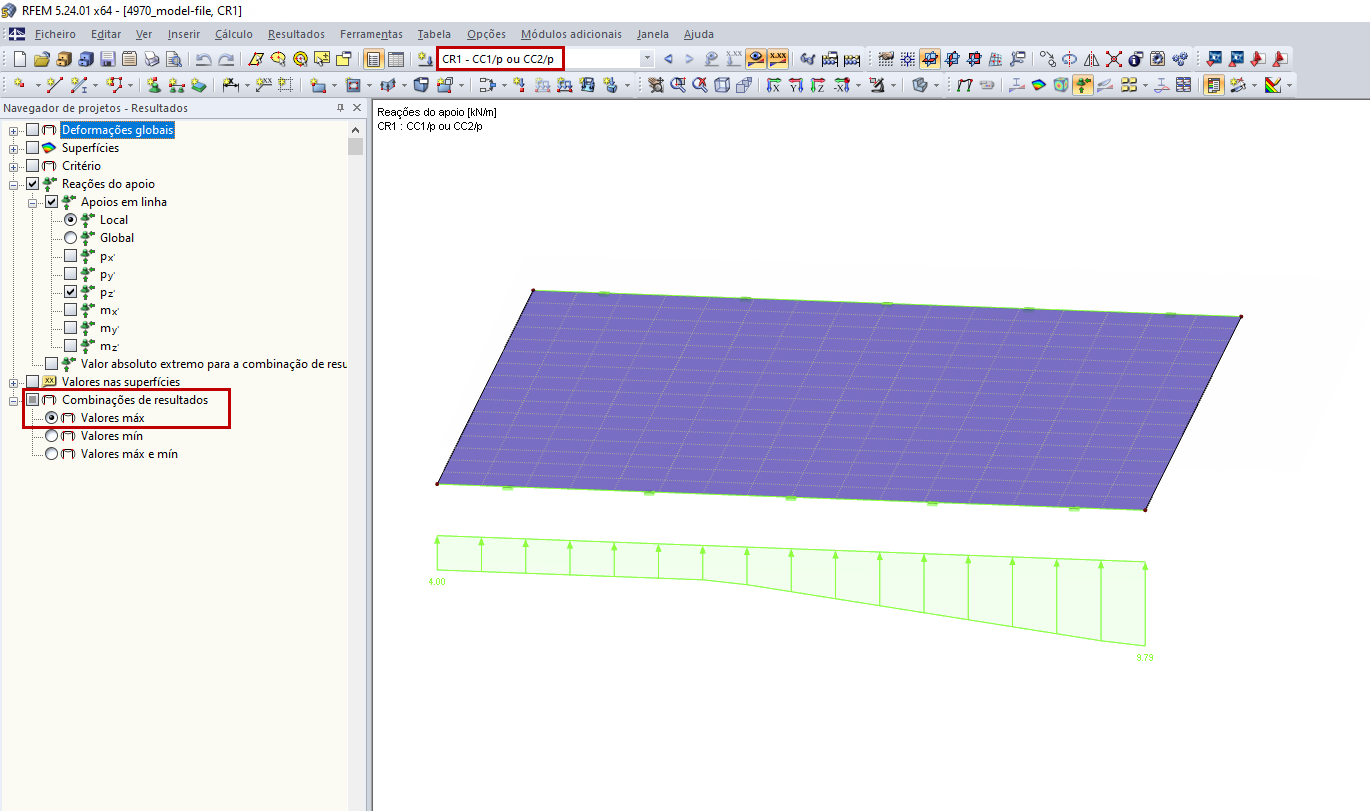View in Z direction icon
This screenshot has width=1370, height=811.
point(817,85)
